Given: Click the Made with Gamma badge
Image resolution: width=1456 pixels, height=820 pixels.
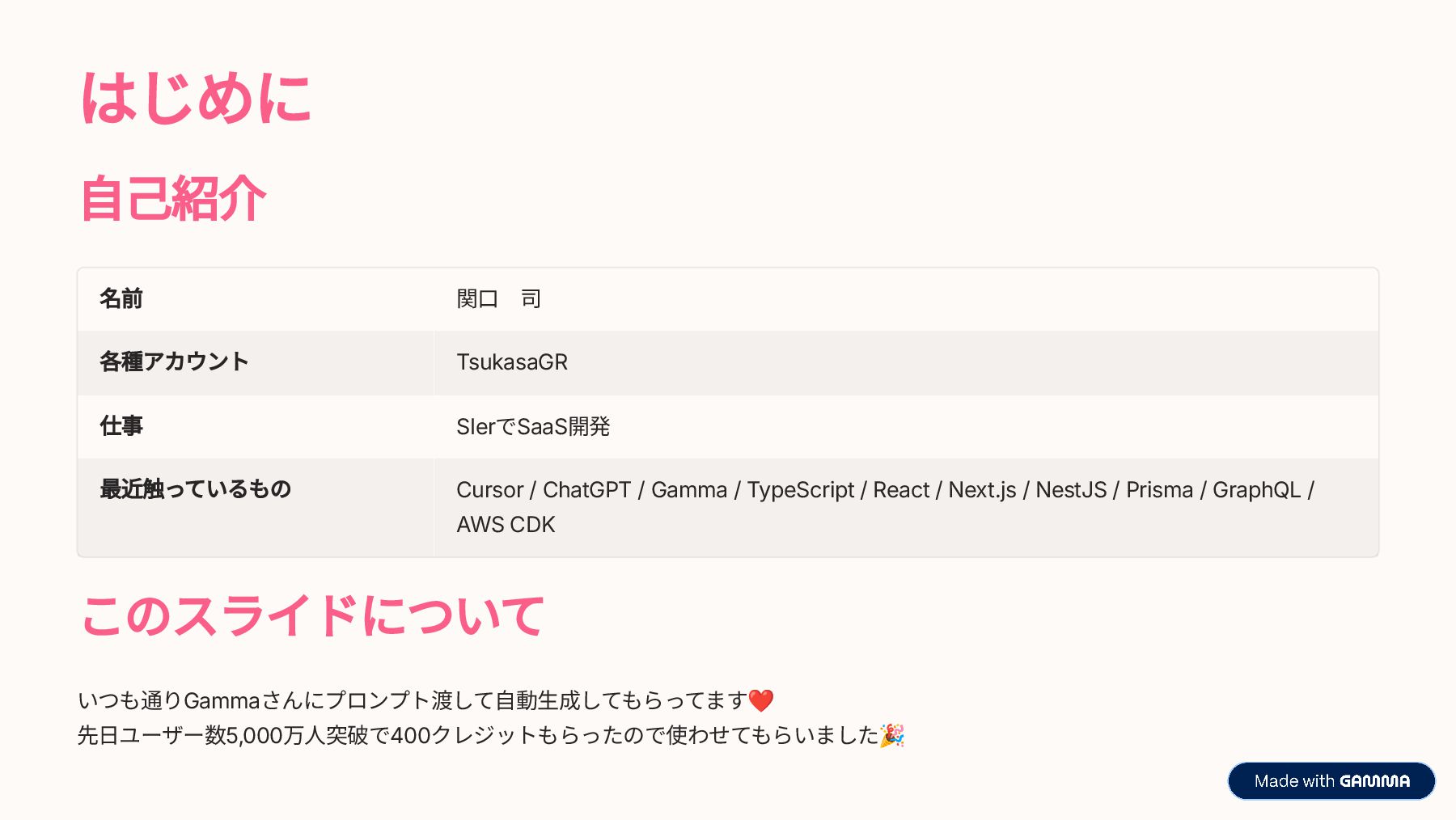Looking at the screenshot, I should click(1331, 780).
